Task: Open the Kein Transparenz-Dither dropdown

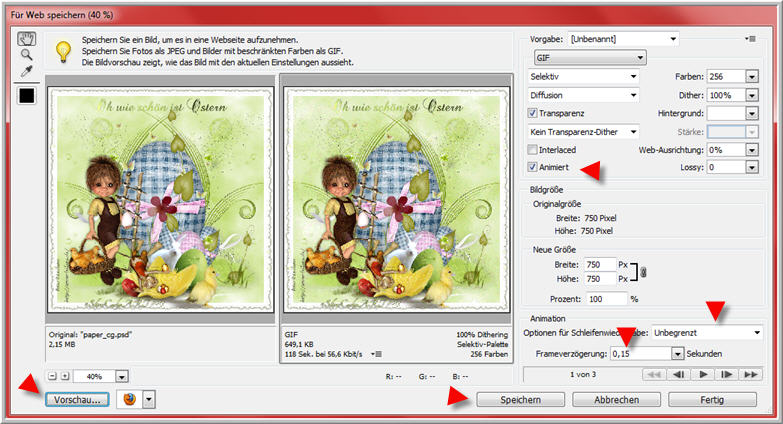Action: pyautogui.click(x=583, y=132)
